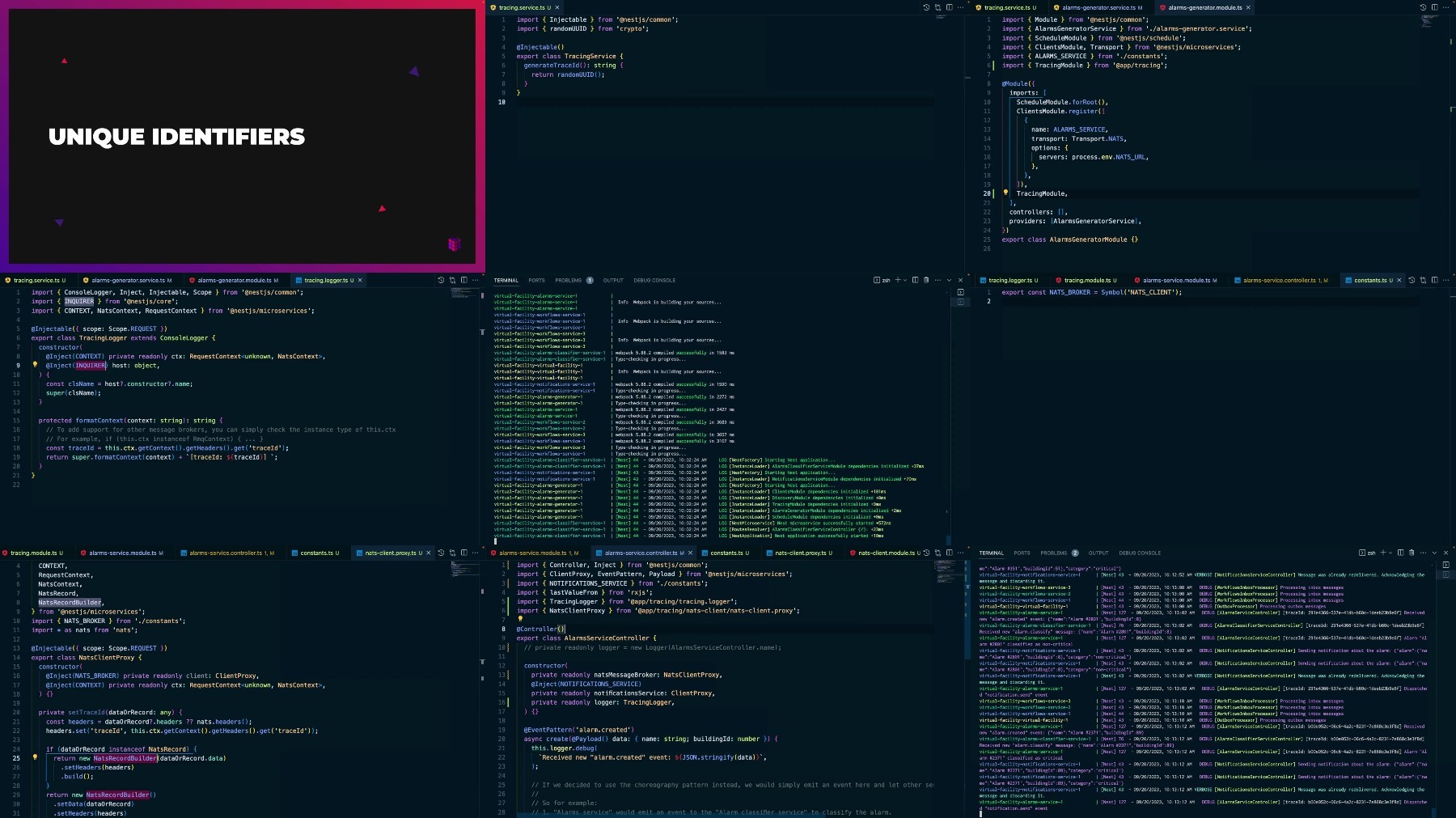Split terminal in the PROBLEMS 2 panel
This screenshot has width=1456, height=818.
[1400, 553]
